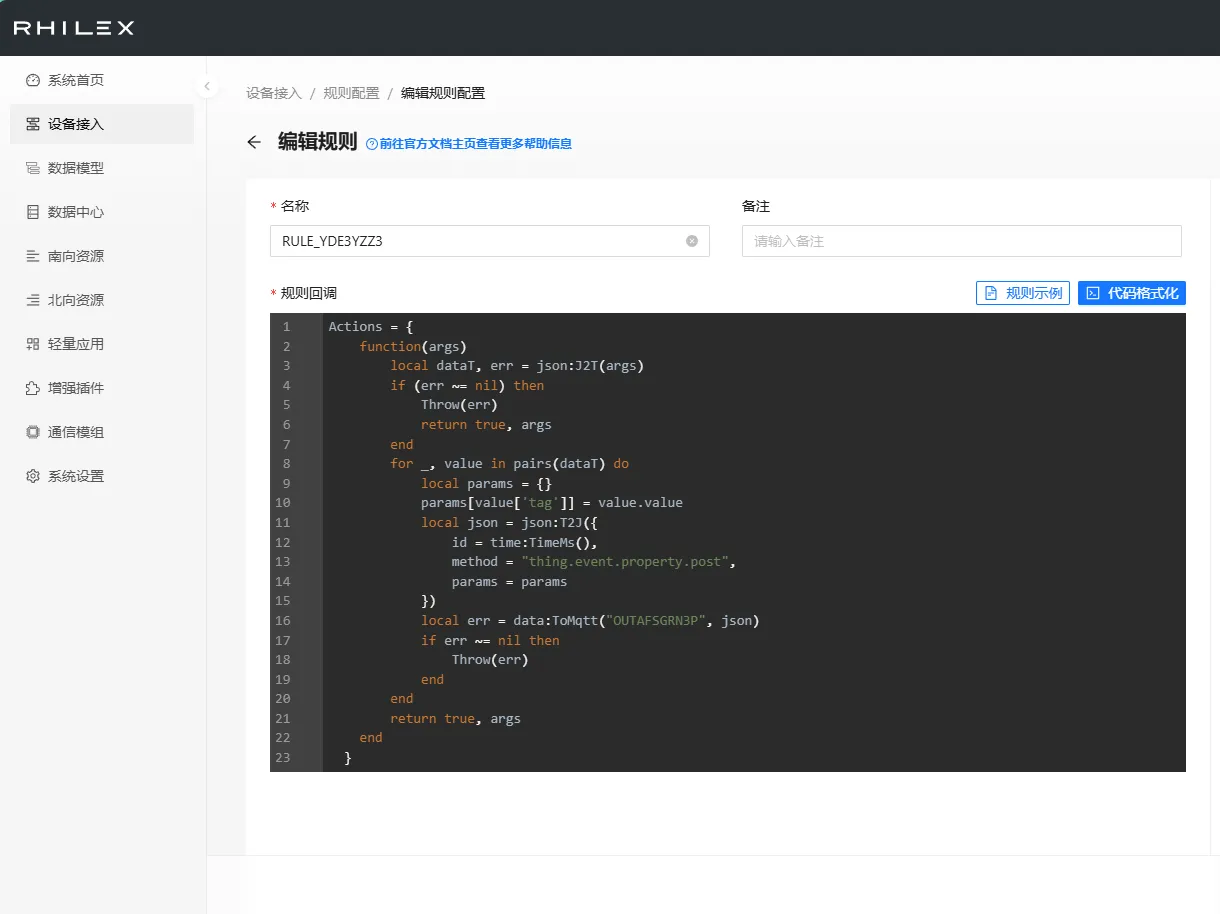Click the 北向资源 sidebar icon
1220x914 pixels.
(x=33, y=300)
